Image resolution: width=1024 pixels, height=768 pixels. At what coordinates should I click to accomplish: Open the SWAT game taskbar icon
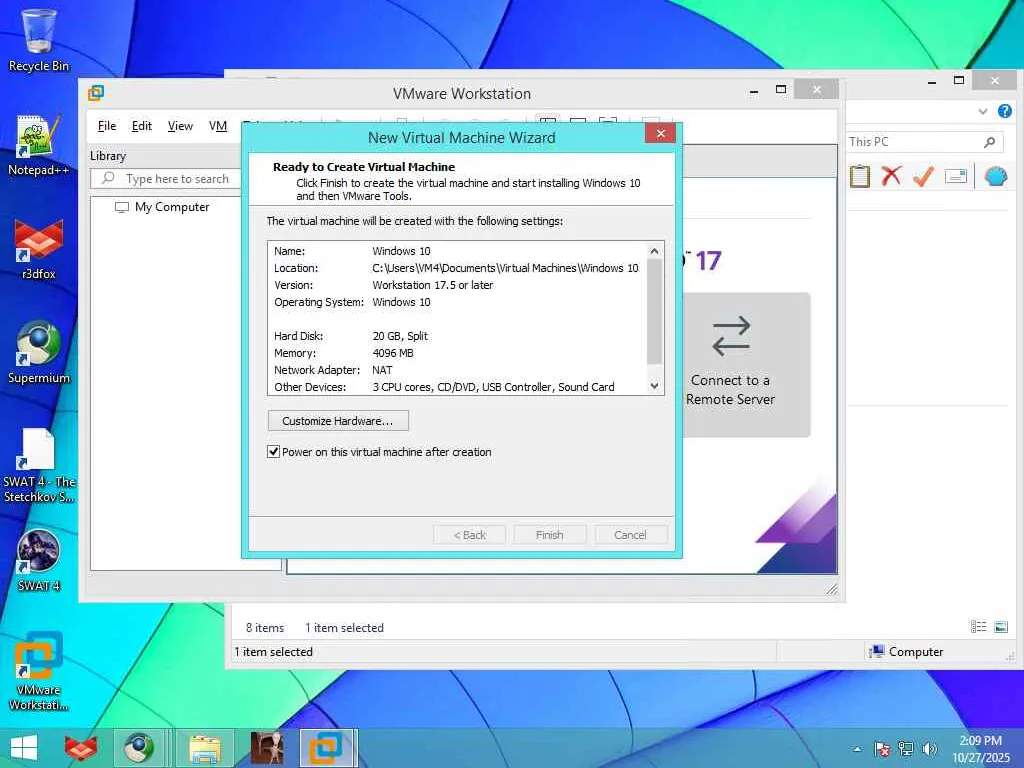click(x=267, y=748)
